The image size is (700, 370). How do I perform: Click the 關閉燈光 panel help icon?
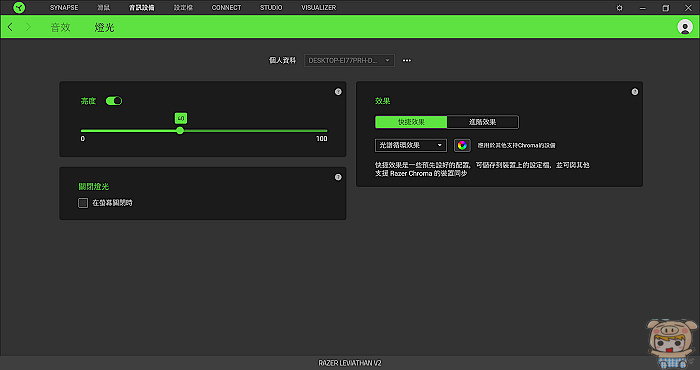click(x=338, y=177)
